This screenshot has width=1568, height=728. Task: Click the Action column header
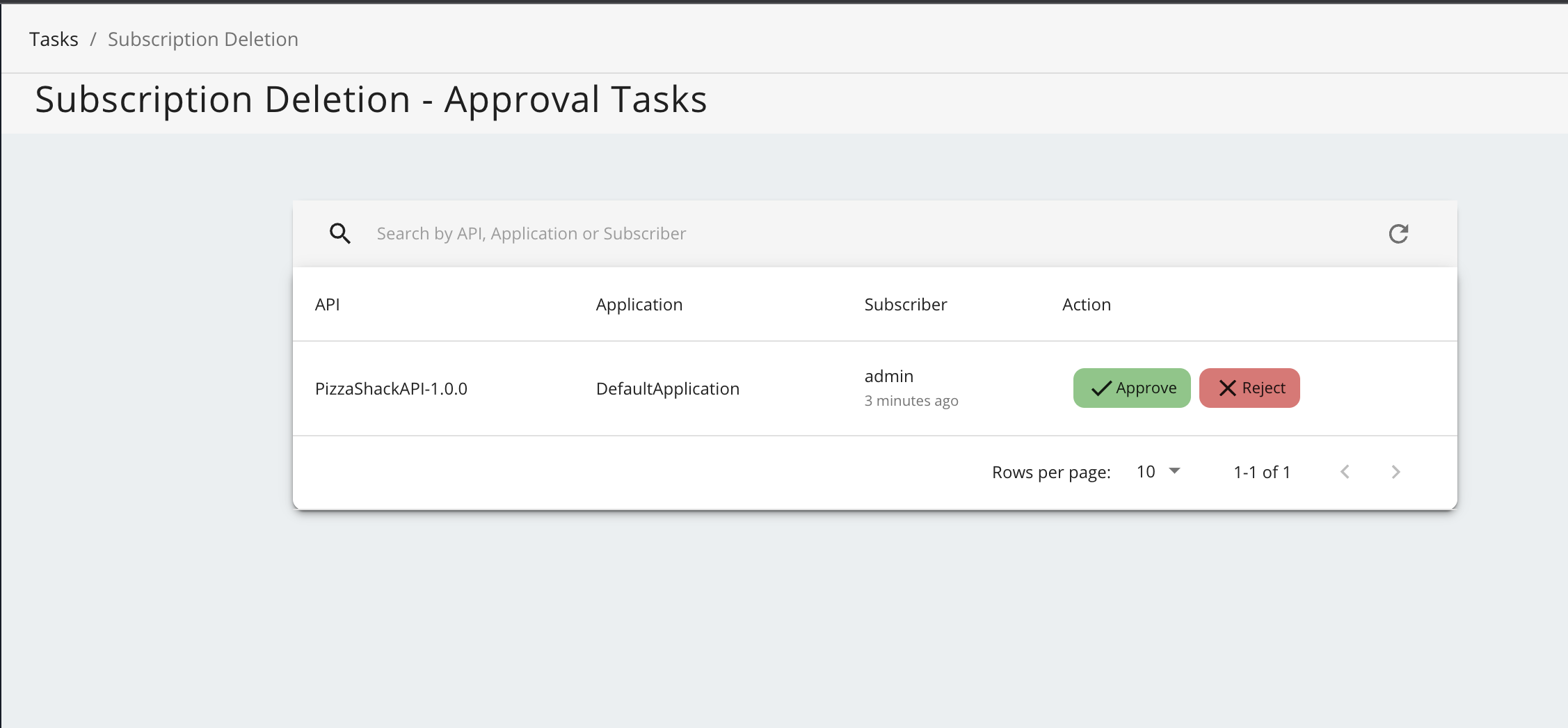coord(1086,305)
